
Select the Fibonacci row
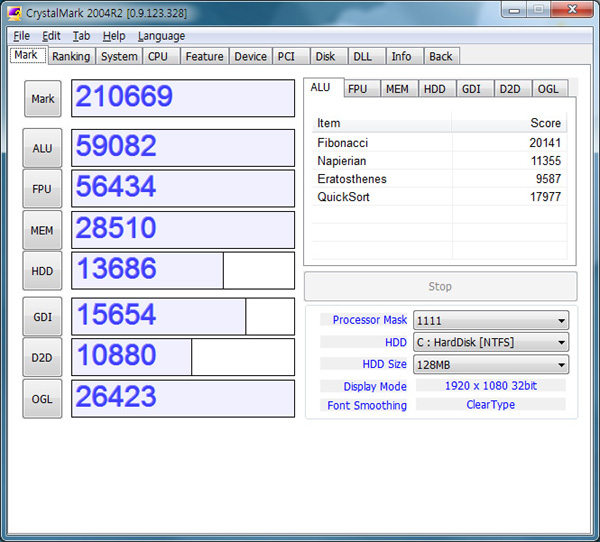tap(440, 143)
